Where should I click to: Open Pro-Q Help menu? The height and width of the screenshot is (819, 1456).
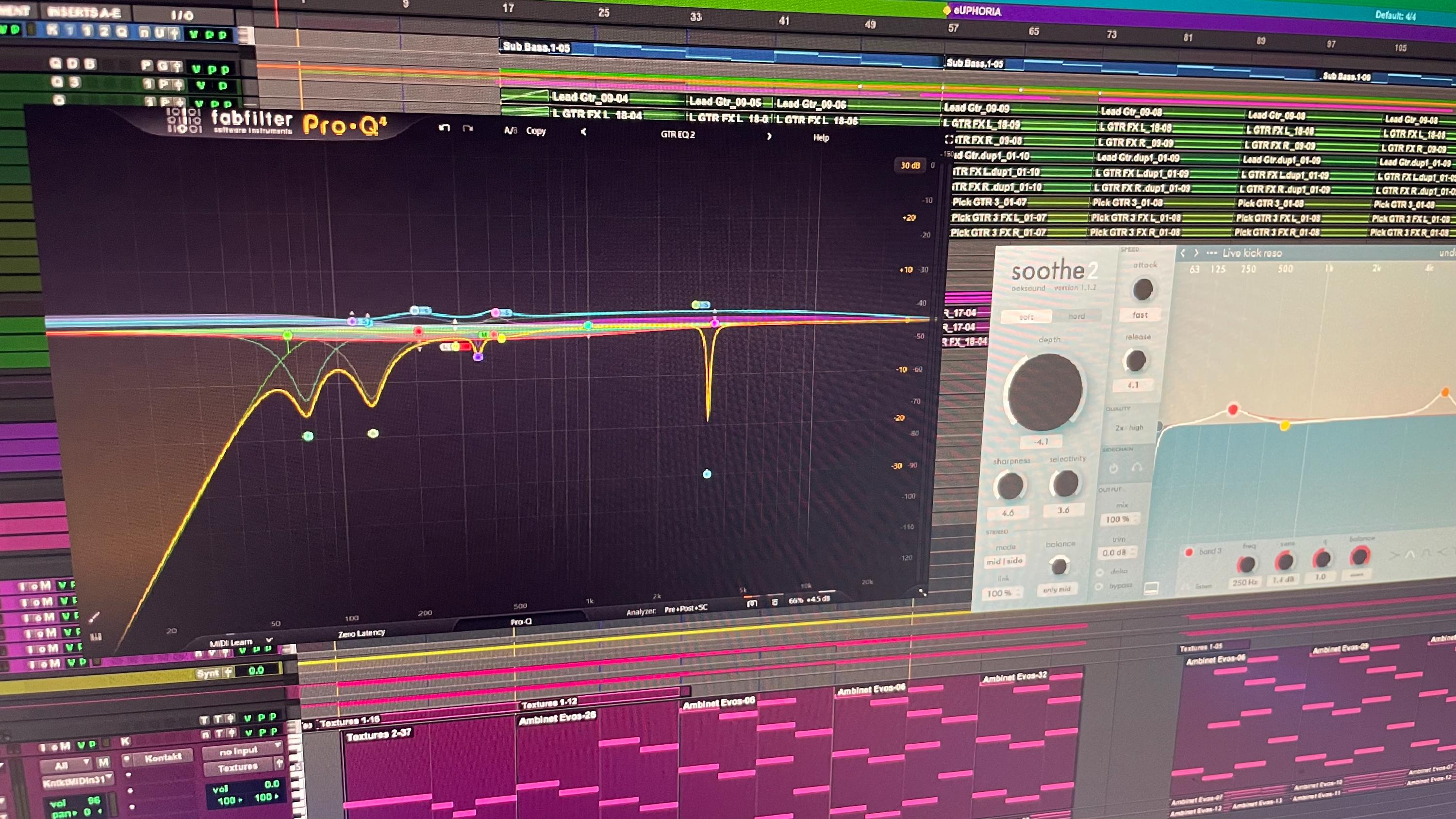tap(821, 137)
